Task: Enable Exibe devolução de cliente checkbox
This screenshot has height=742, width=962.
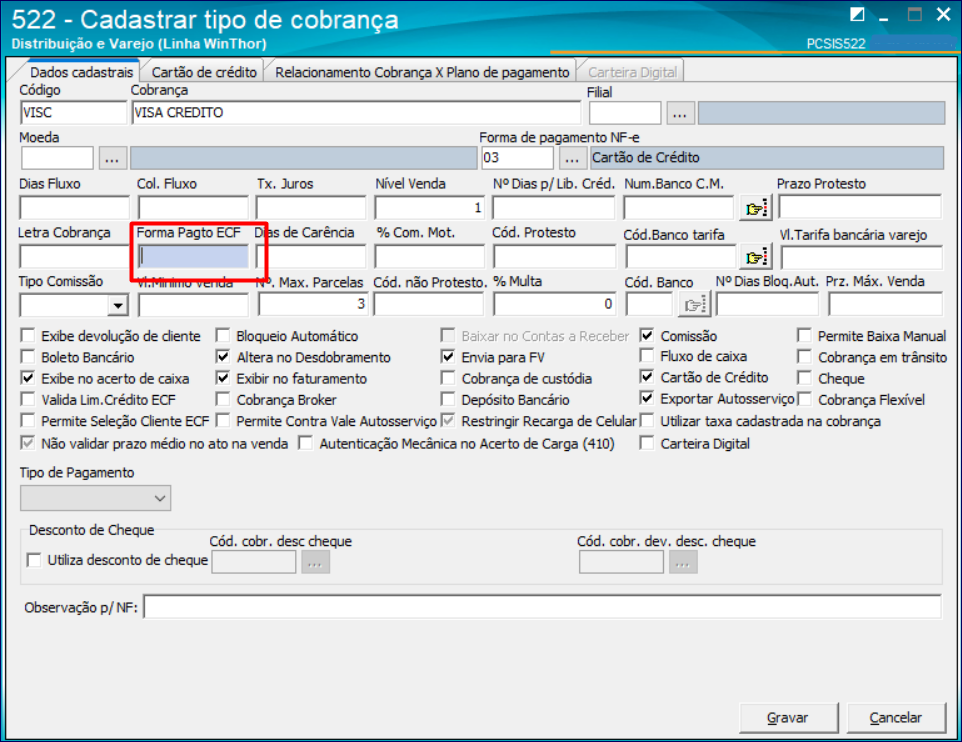Action: [28, 336]
